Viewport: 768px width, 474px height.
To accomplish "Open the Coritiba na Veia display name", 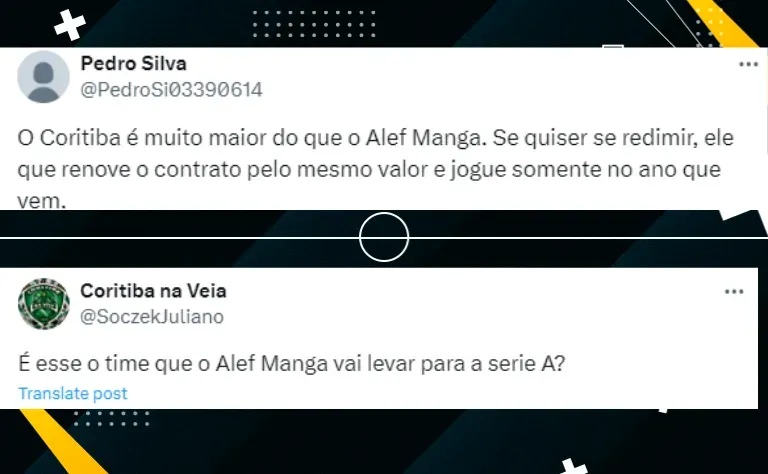I will pos(153,291).
